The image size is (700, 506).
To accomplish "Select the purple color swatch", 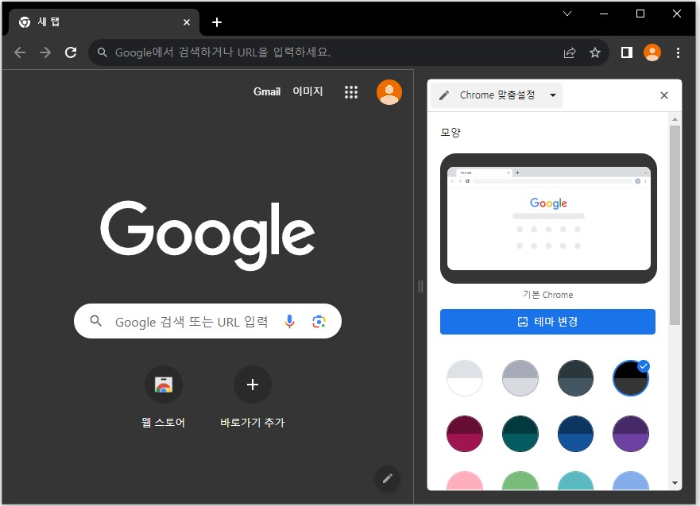I will (630, 434).
